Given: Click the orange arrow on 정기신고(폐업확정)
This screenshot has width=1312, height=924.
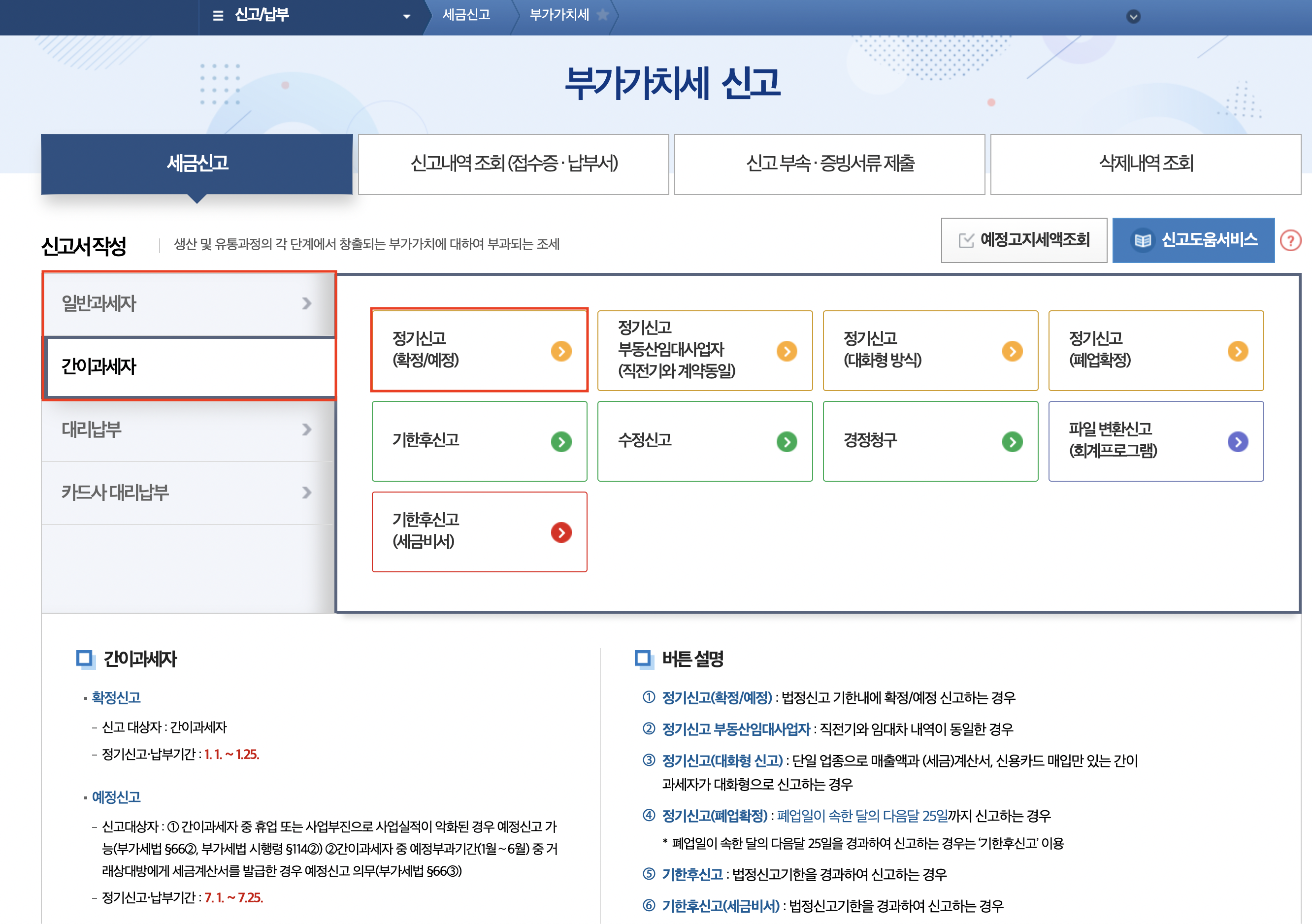Looking at the screenshot, I should tap(1237, 351).
